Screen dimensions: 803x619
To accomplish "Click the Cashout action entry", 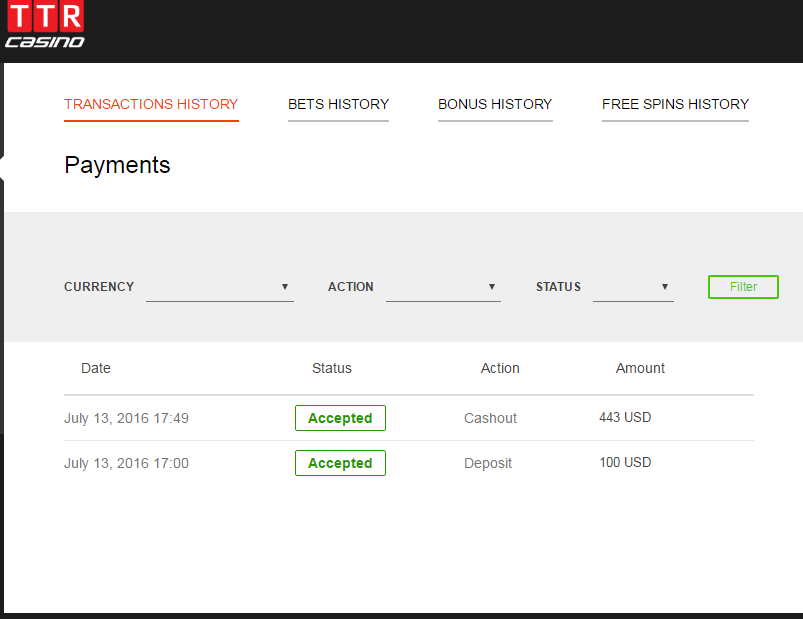I will pos(490,418).
